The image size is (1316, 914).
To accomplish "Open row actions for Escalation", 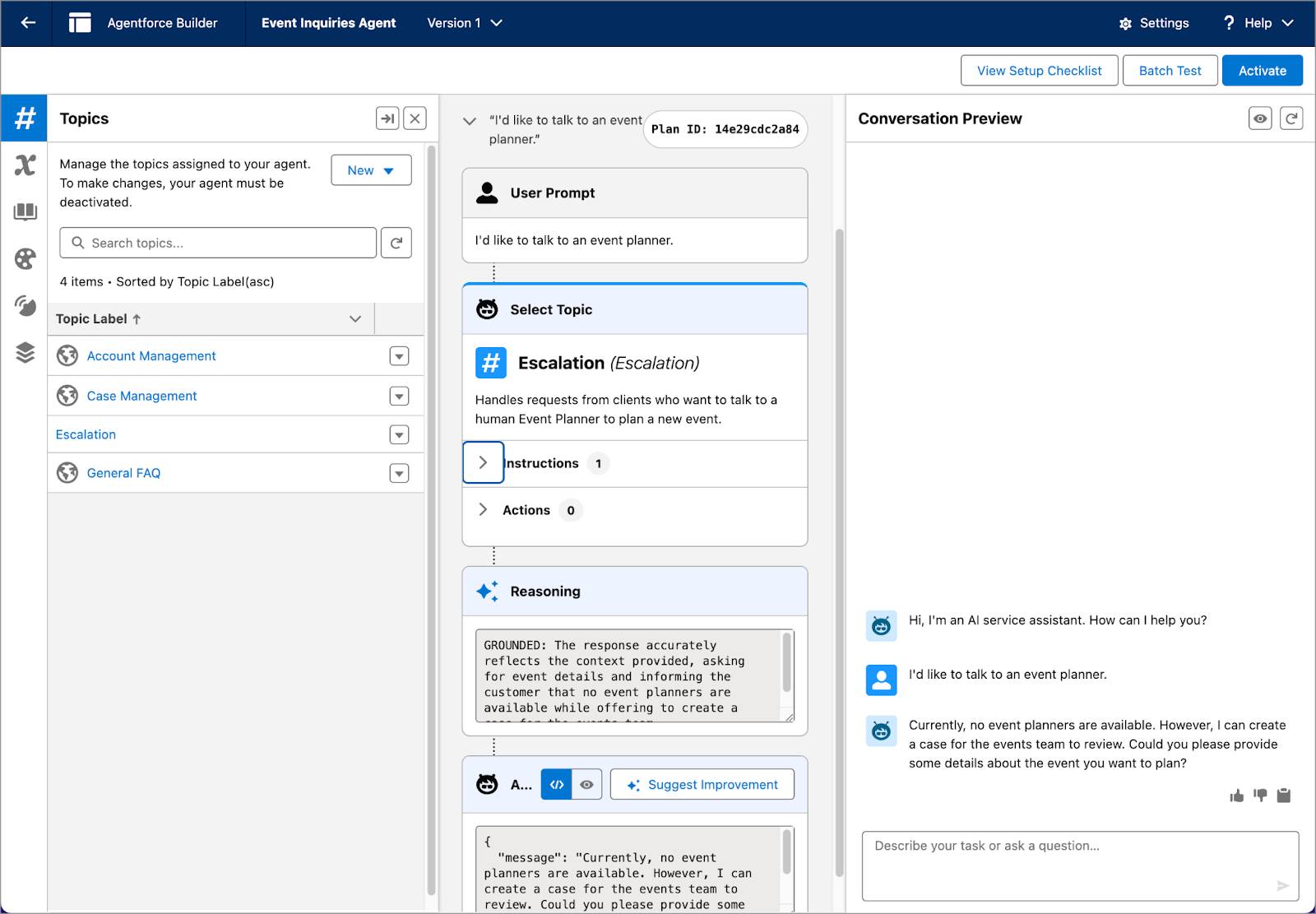I will 399,434.
